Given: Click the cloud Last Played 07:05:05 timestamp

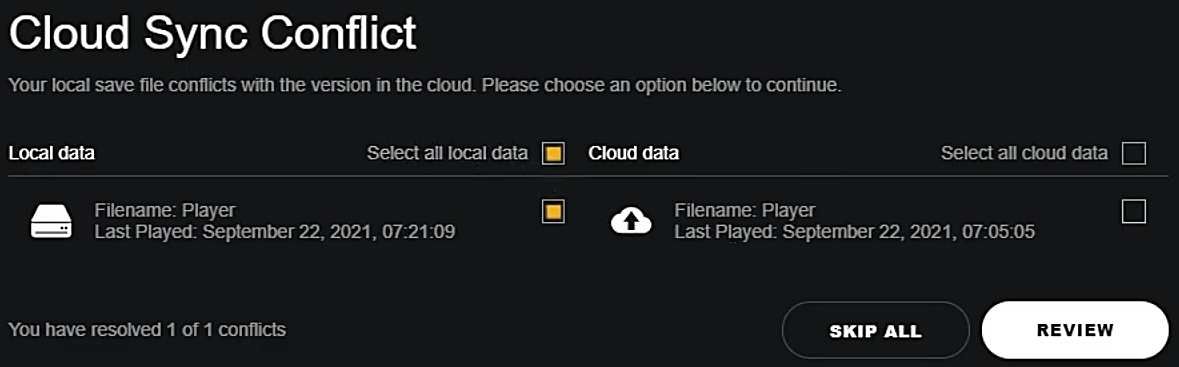Looking at the screenshot, I should [854, 232].
